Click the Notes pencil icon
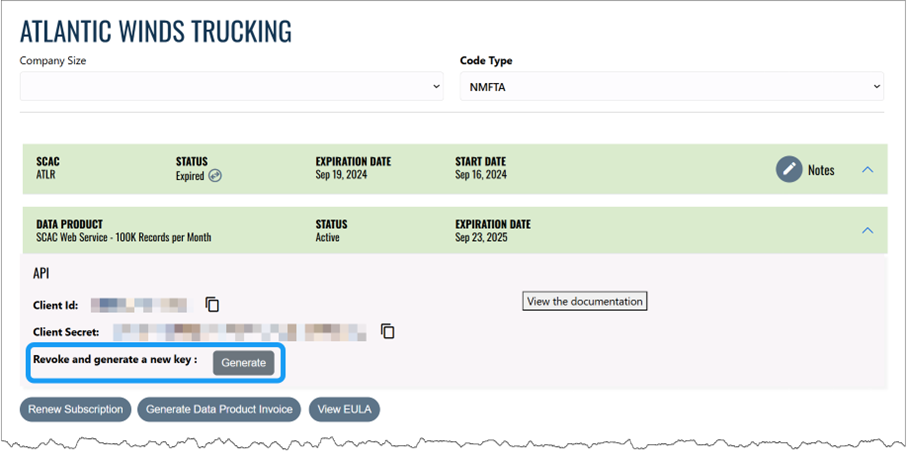This screenshot has height=455, width=907. click(789, 169)
